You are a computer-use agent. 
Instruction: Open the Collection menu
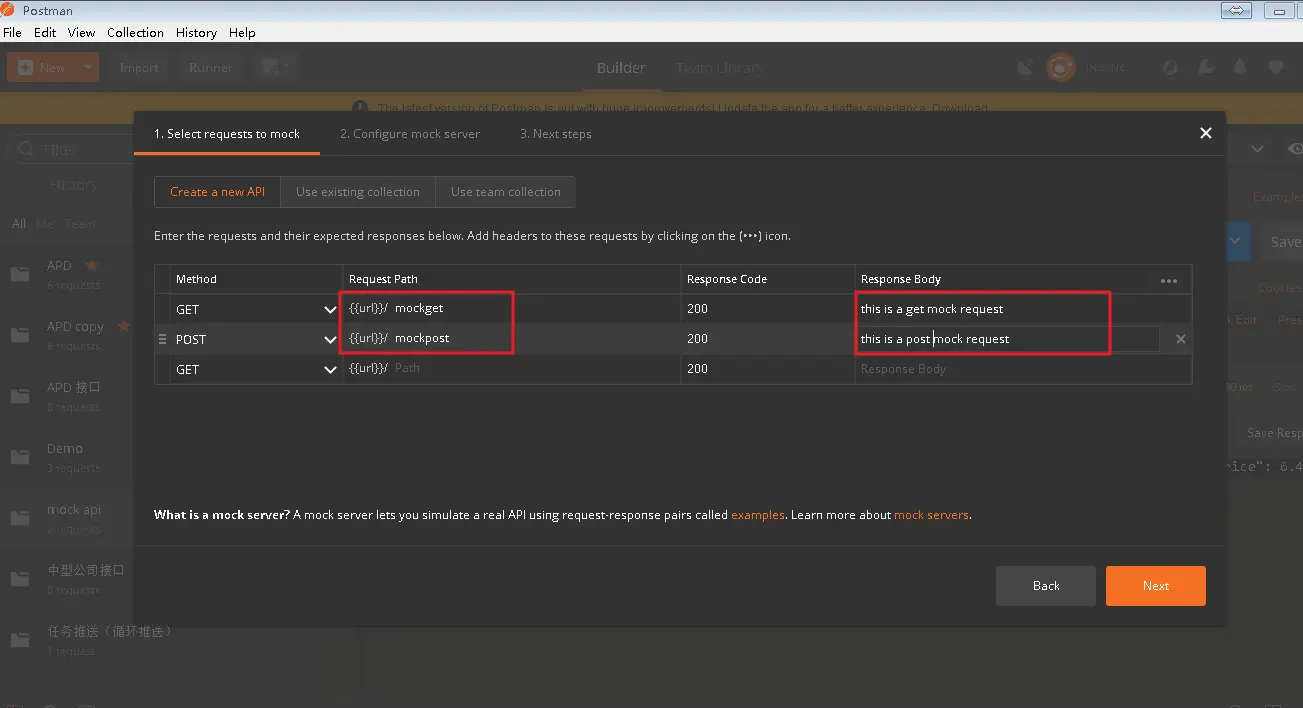[135, 32]
